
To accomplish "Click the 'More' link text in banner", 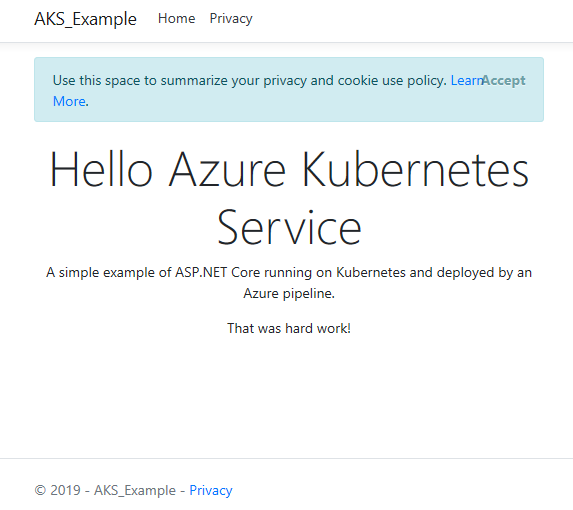I will point(69,101).
